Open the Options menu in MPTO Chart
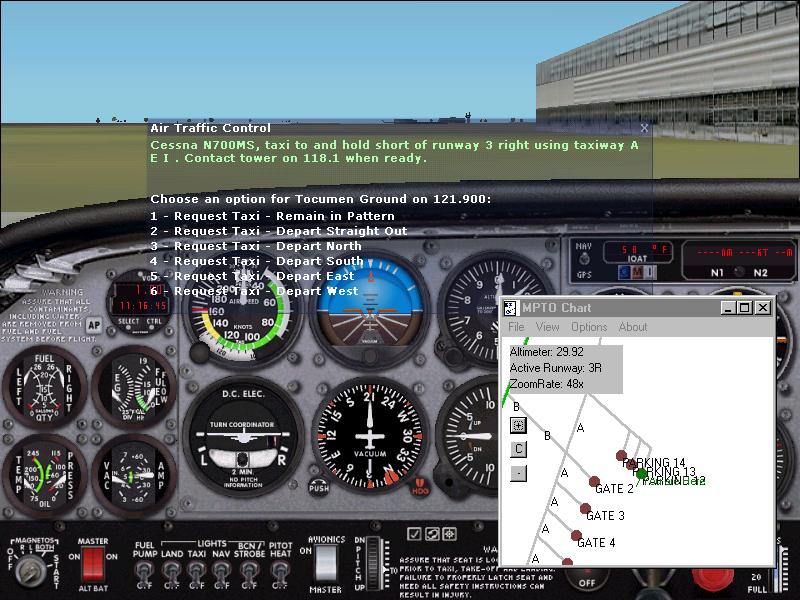The image size is (800, 600). coord(589,327)
